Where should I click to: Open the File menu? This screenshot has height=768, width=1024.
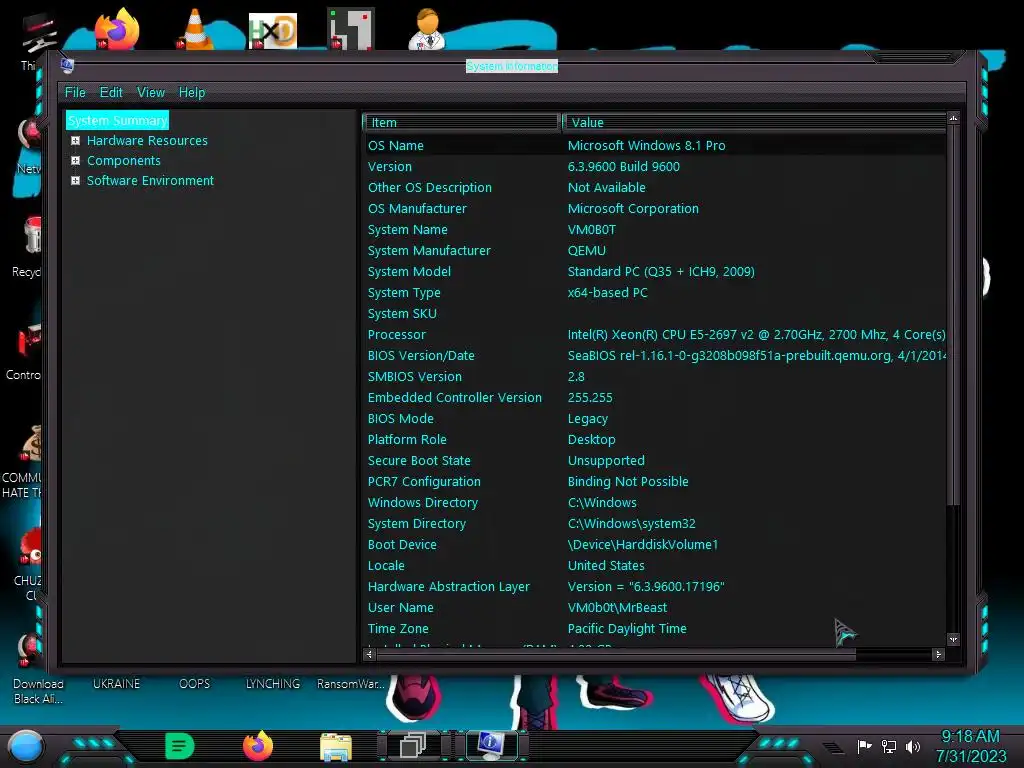[75, 93]
